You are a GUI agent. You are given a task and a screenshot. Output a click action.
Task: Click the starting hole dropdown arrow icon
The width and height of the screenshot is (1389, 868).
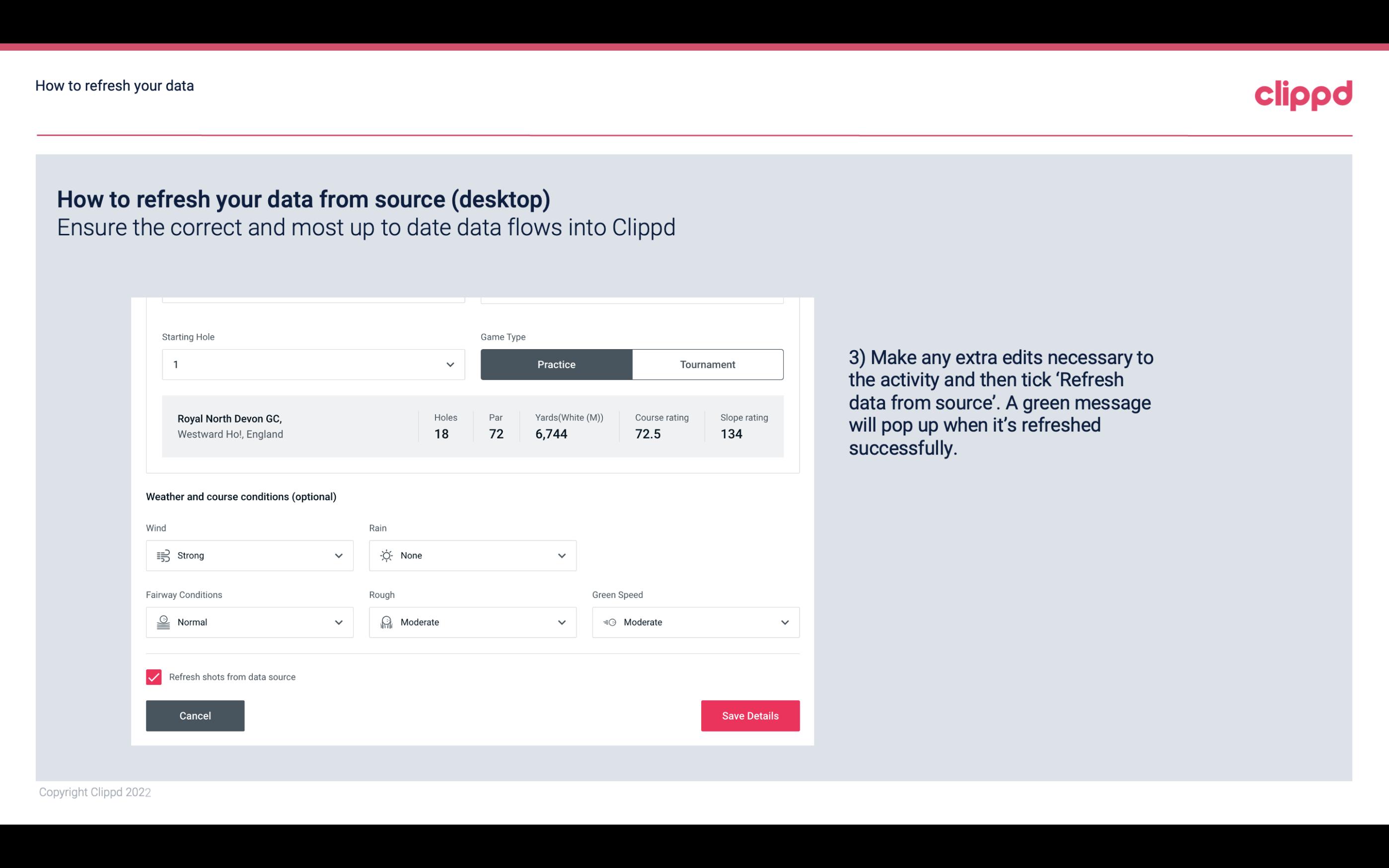point(450,364)
